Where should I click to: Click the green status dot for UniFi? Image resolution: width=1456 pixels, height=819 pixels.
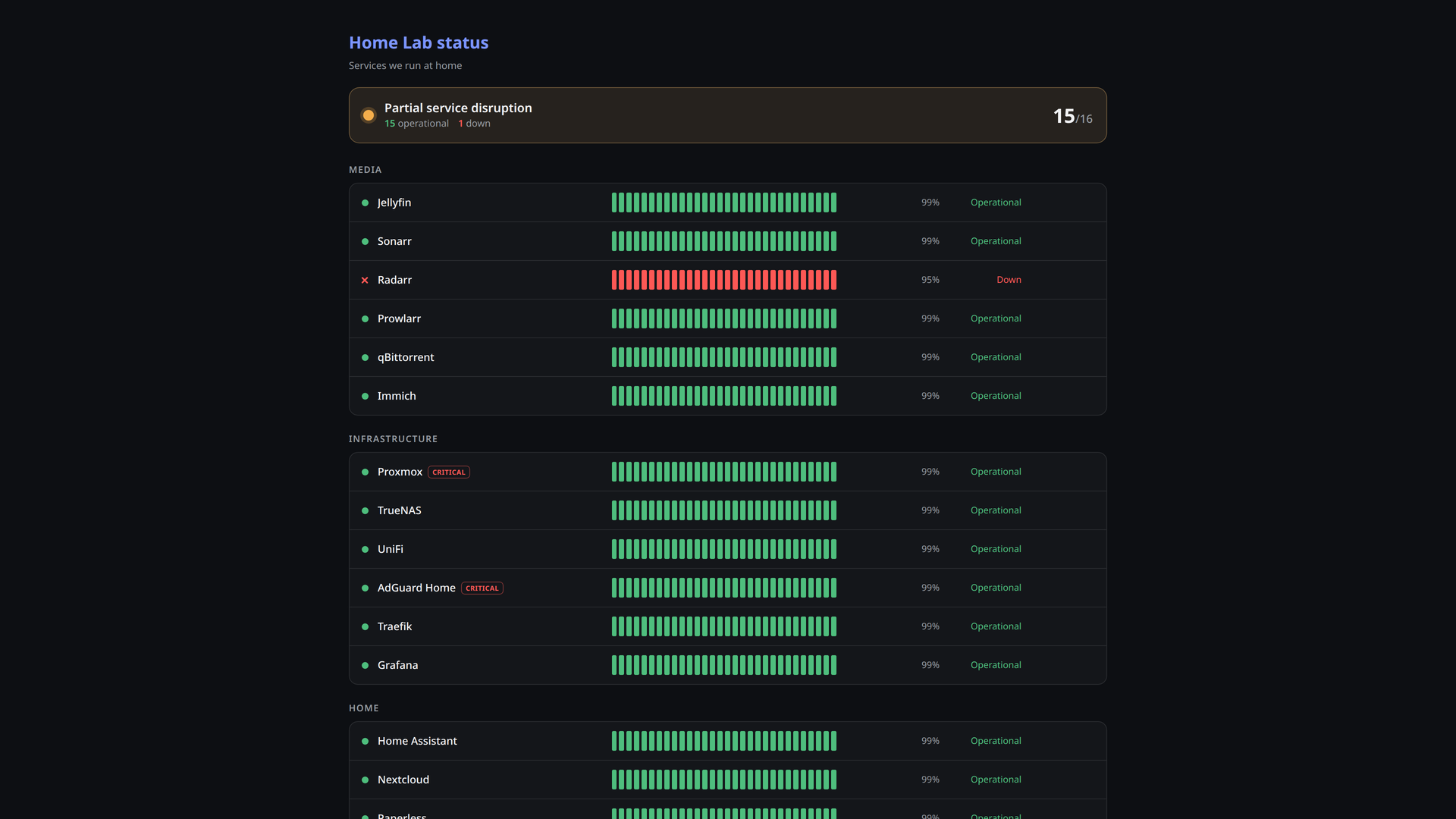pos(365,549)
